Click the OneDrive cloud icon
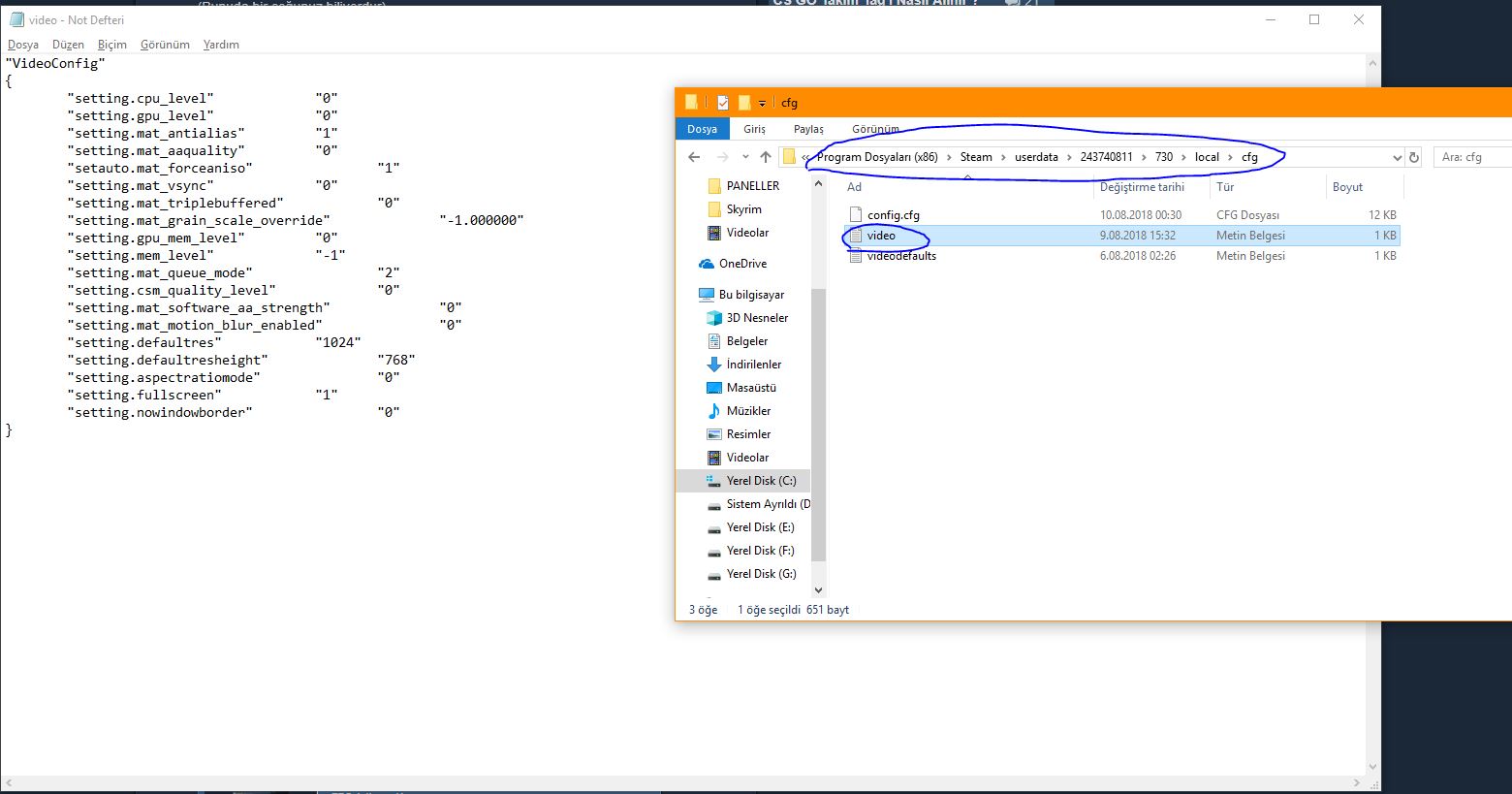Viewport: 1512px width, 794px height. click(x=707, y=264)
